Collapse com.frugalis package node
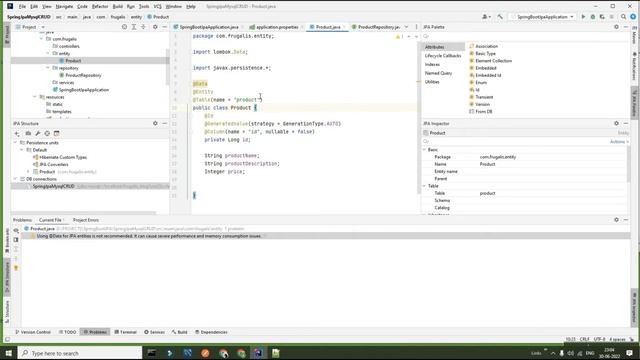 [x=41, y=39]
